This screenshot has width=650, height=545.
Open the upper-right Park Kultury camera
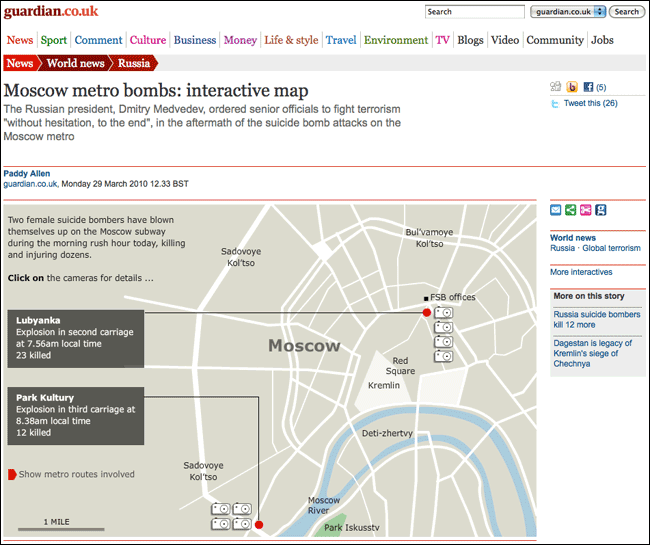tap(242, 509)
